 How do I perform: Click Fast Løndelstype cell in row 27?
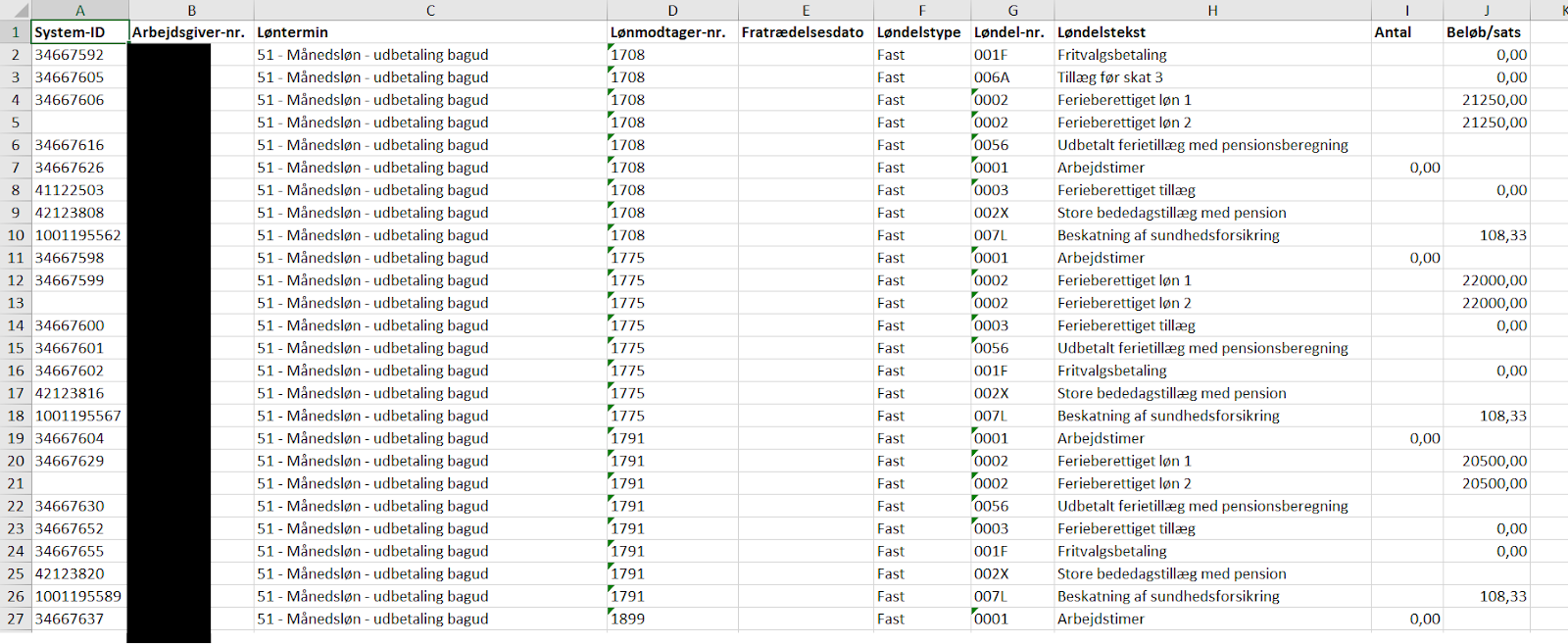point(922,619)
